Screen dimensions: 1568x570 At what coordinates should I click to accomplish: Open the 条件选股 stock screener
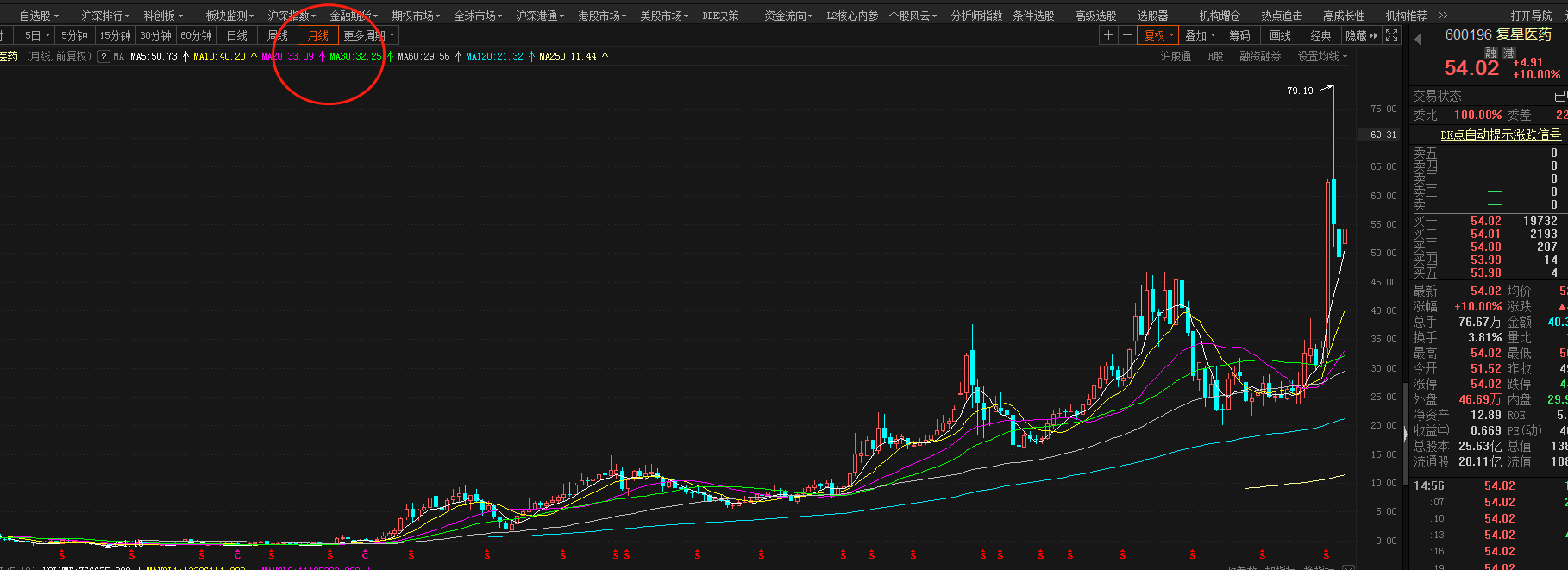click(1033, 16)
